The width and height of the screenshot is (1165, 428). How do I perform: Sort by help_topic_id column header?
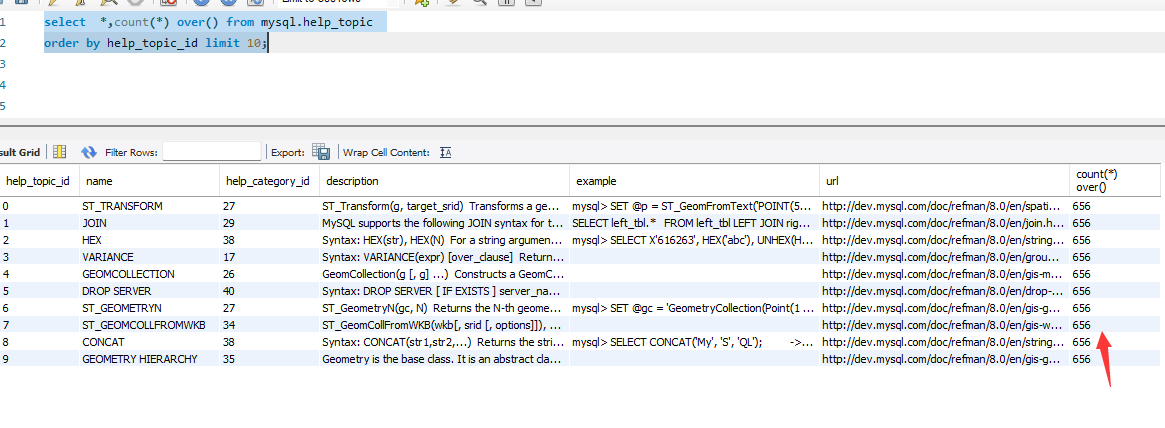[x=38, y=181]
